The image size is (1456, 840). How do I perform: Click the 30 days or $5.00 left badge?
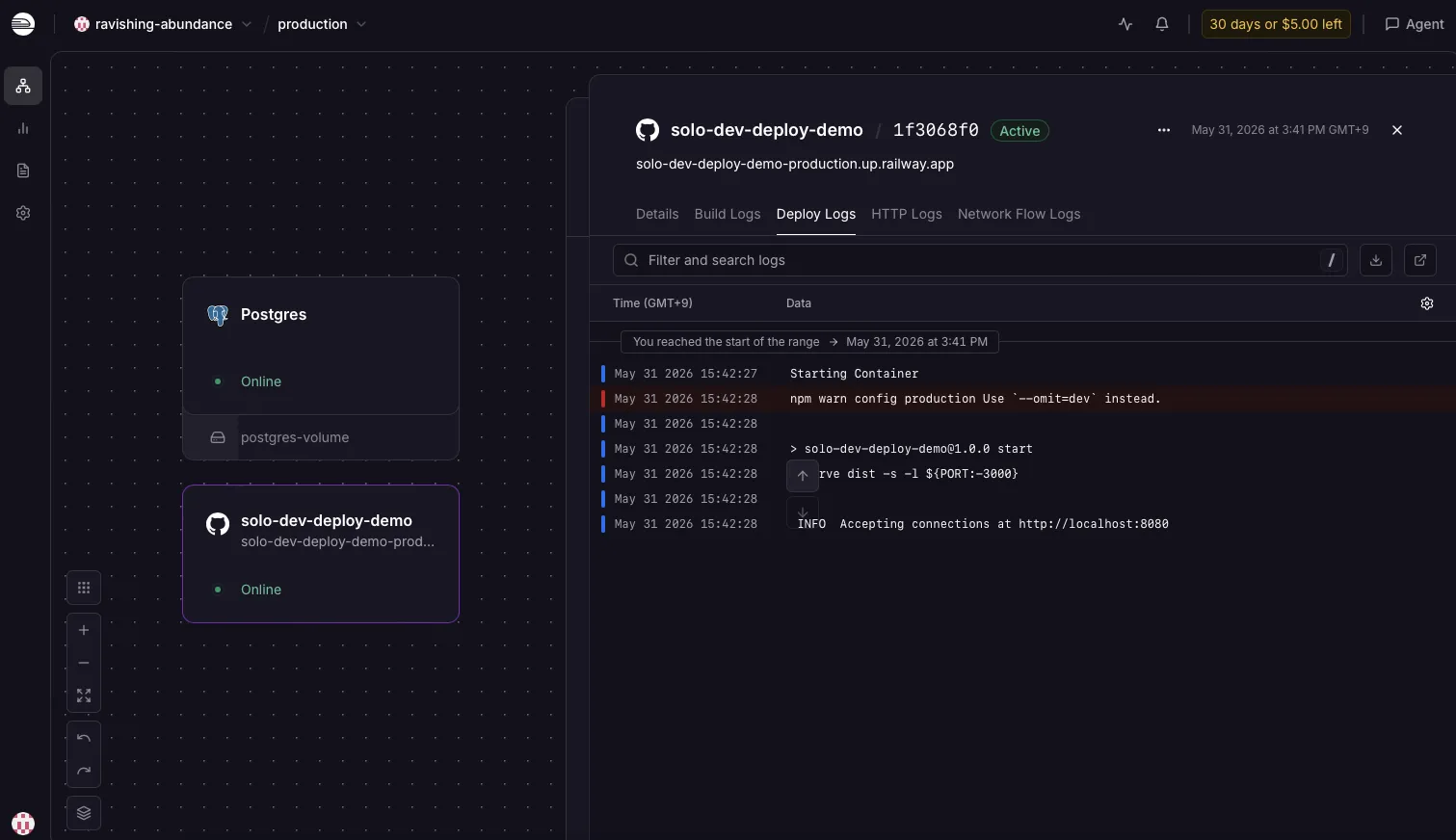click(1276, 24)
